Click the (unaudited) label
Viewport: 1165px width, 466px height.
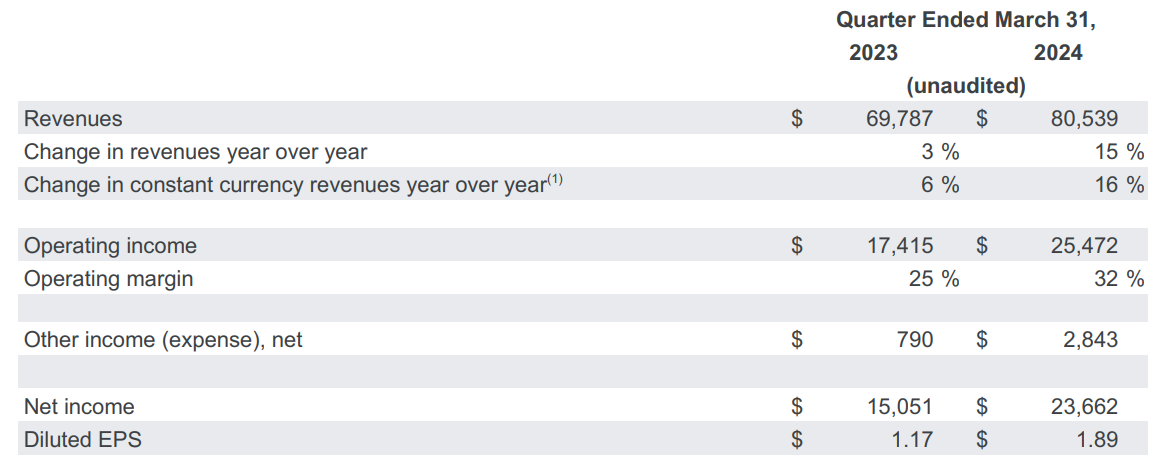[x=966, y=86]
